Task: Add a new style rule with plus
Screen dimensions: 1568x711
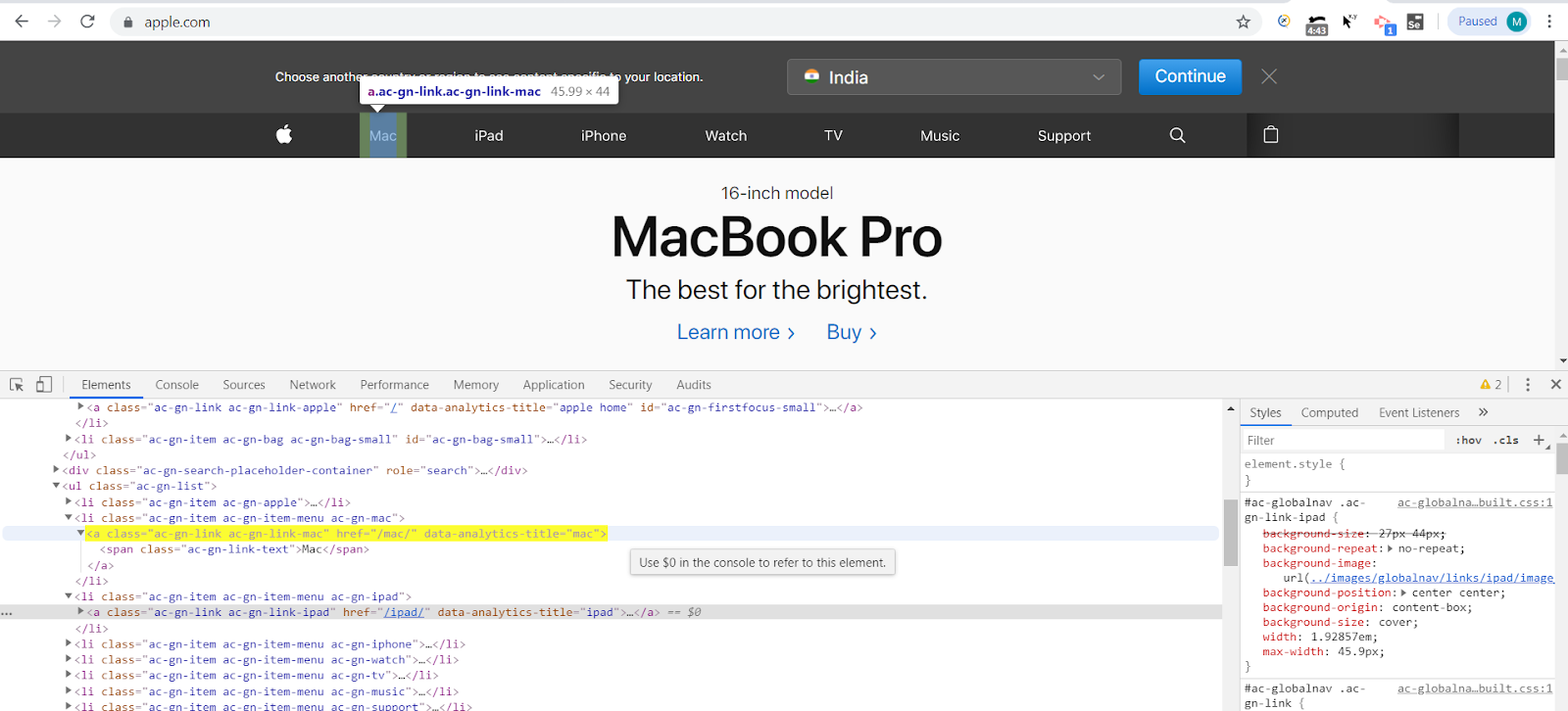Action: click(x=1539, y=441)
